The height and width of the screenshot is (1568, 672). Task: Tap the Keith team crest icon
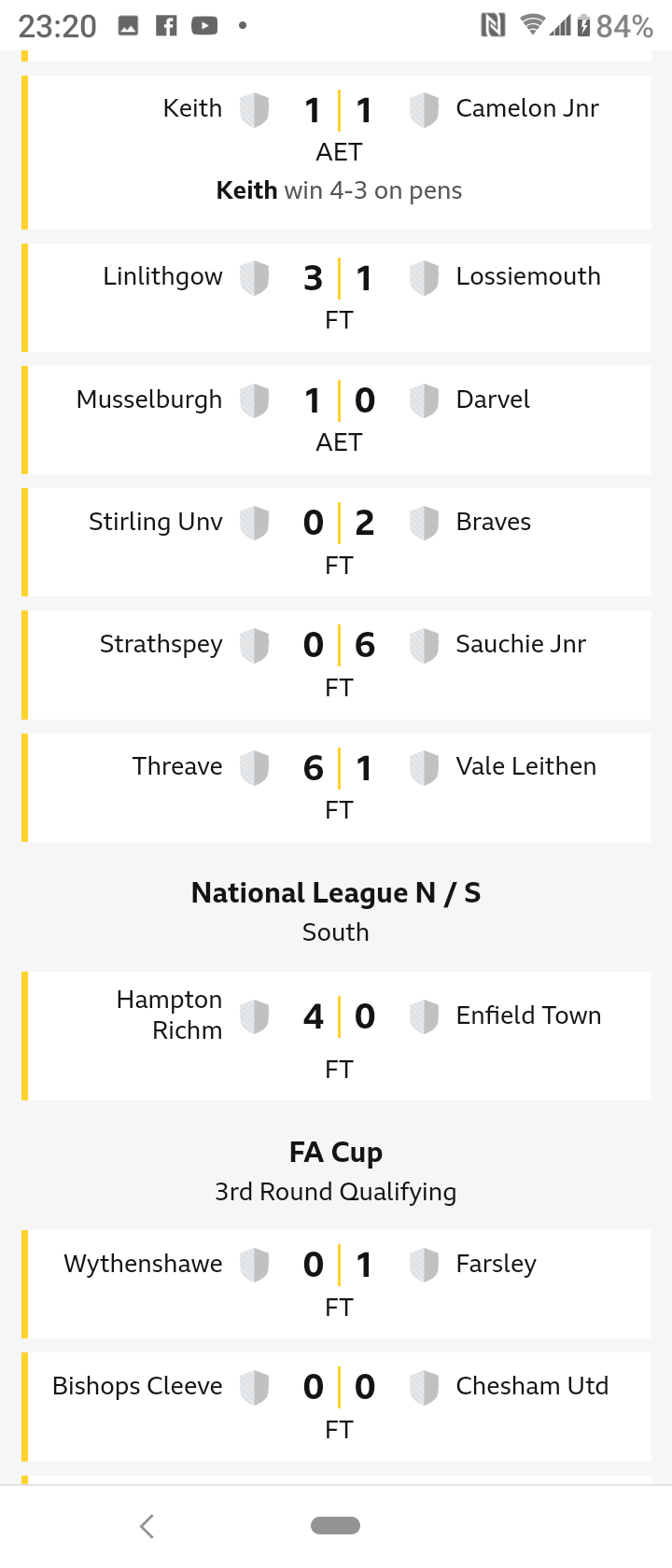click(255, 110)
